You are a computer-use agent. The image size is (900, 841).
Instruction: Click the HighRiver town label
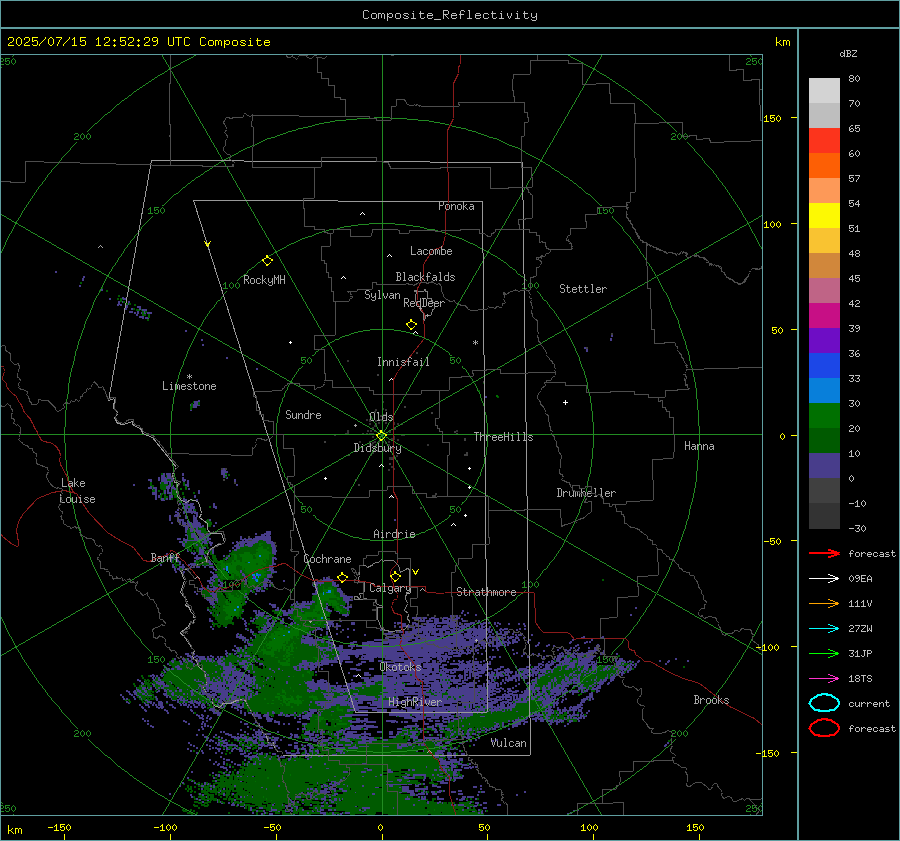pos(414,702)
